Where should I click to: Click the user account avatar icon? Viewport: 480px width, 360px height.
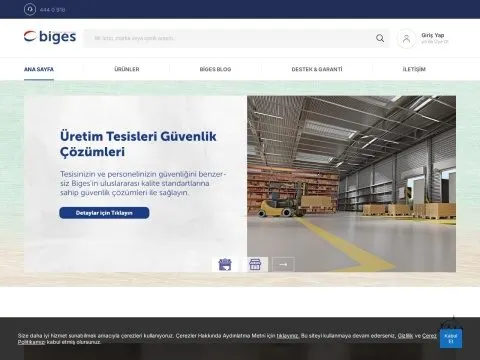coord(406,39)
